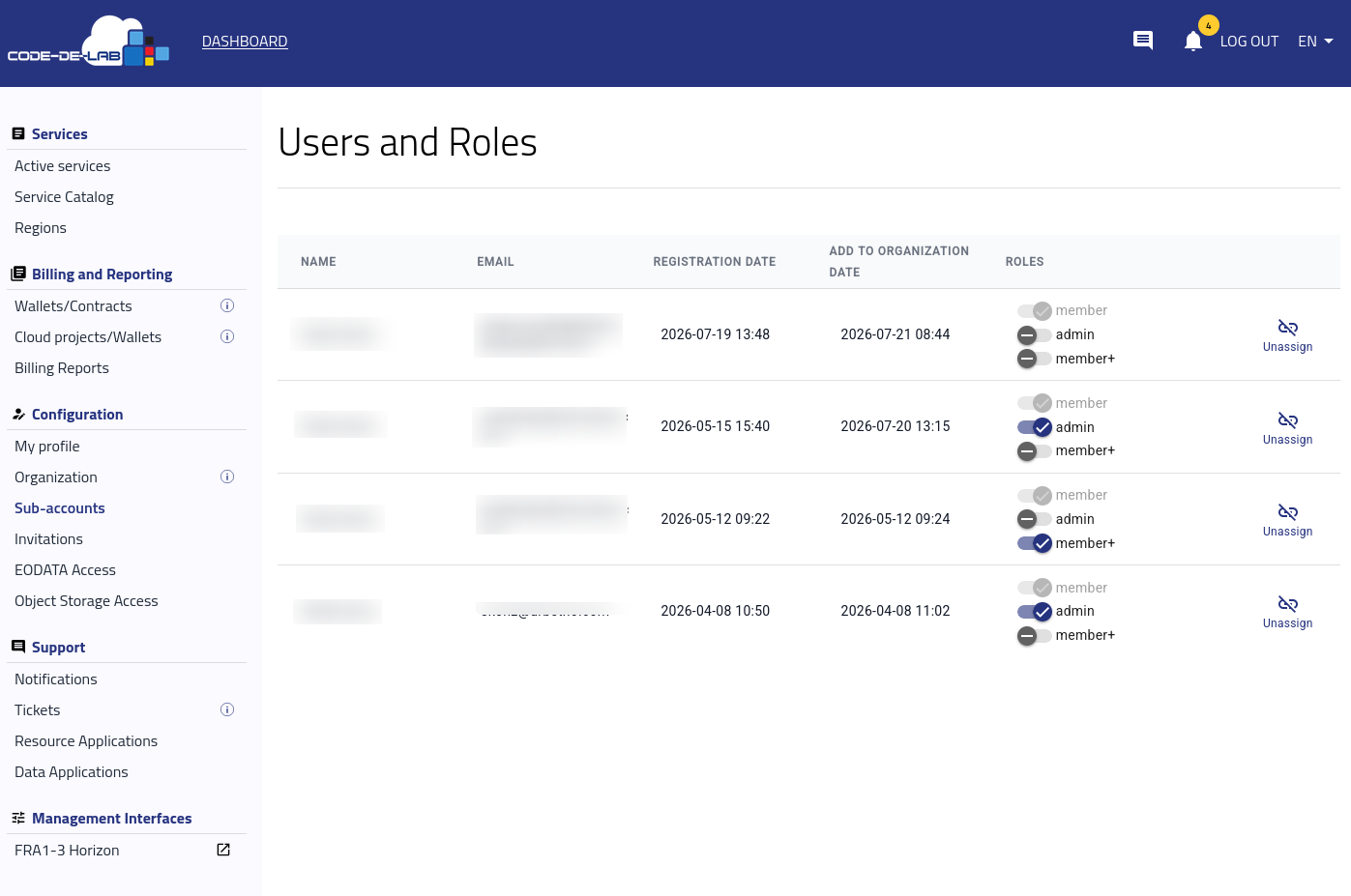
Task: Open Billing Reports
Action: tap(62, 368)
